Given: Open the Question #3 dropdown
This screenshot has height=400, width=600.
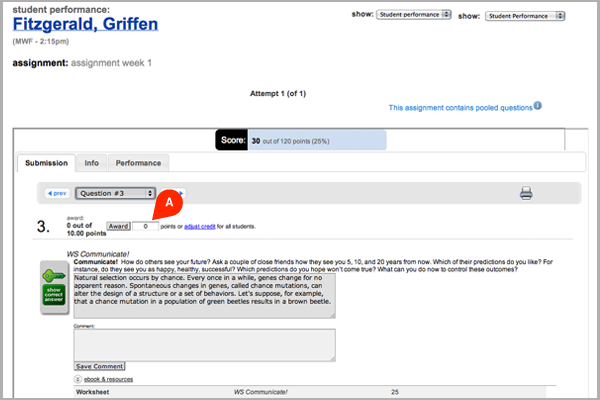Looking at the screenshot, I should pos(115,193).
